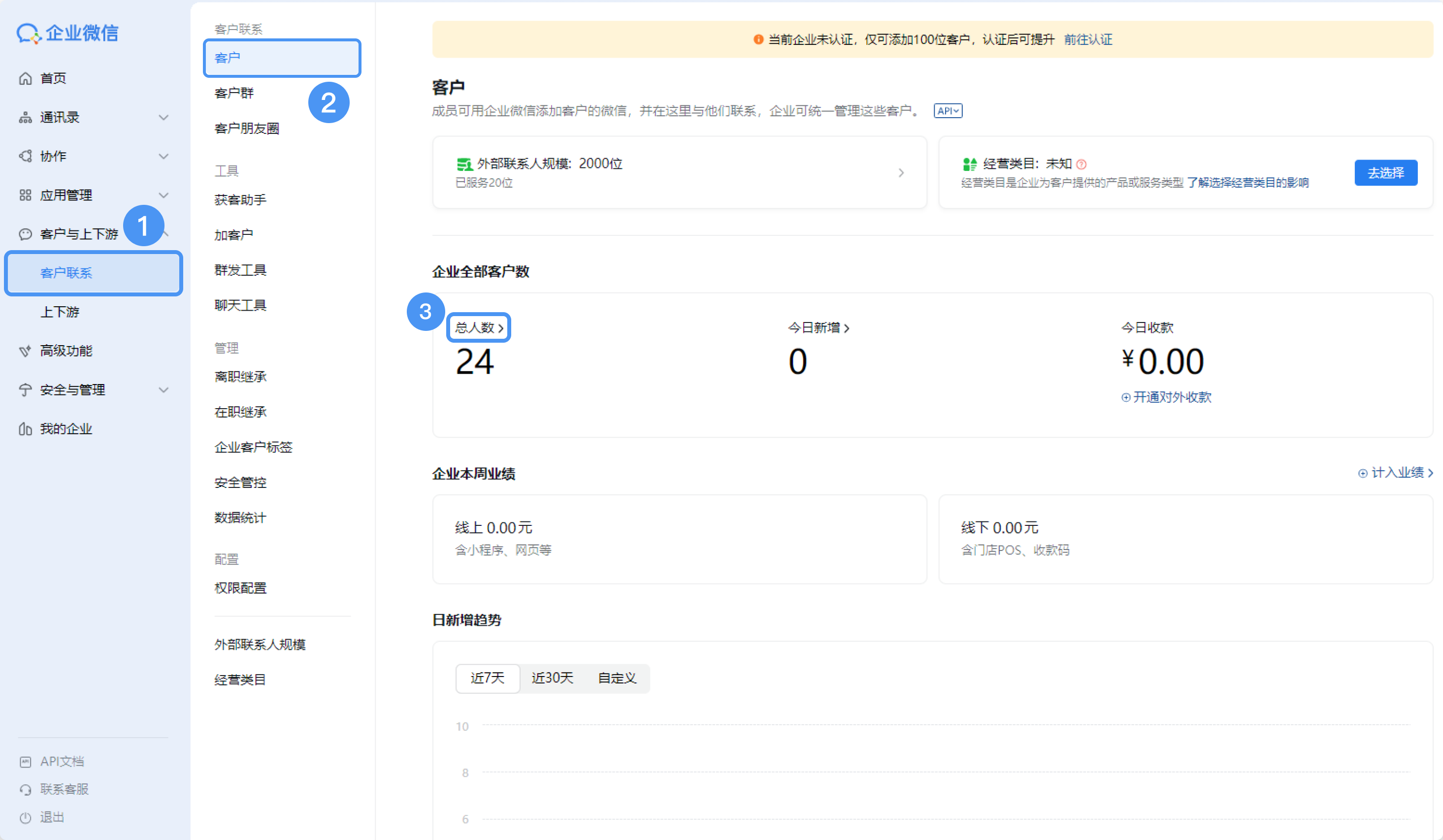Open the 获客助手 tool
The width and height of the screenshot is (1443, 840).
click(x=240, y=200)
